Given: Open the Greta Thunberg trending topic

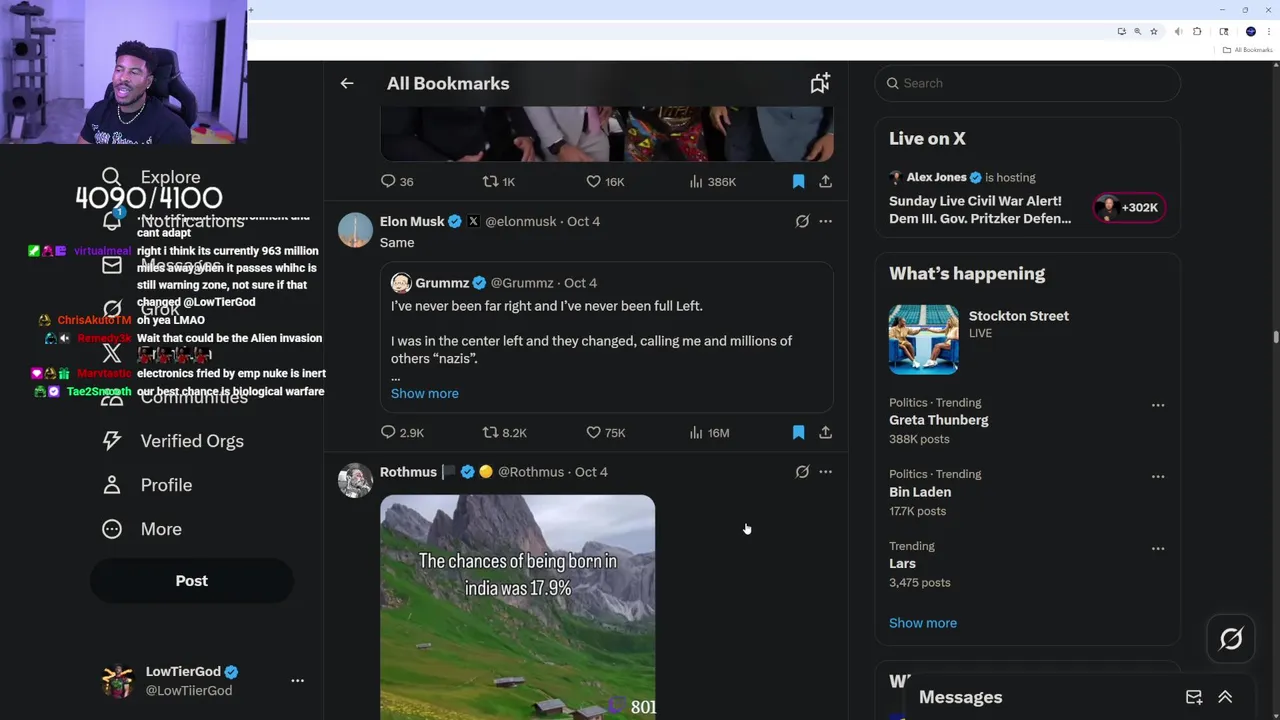Looking at the screenshot, I should [x=938, y=421].
